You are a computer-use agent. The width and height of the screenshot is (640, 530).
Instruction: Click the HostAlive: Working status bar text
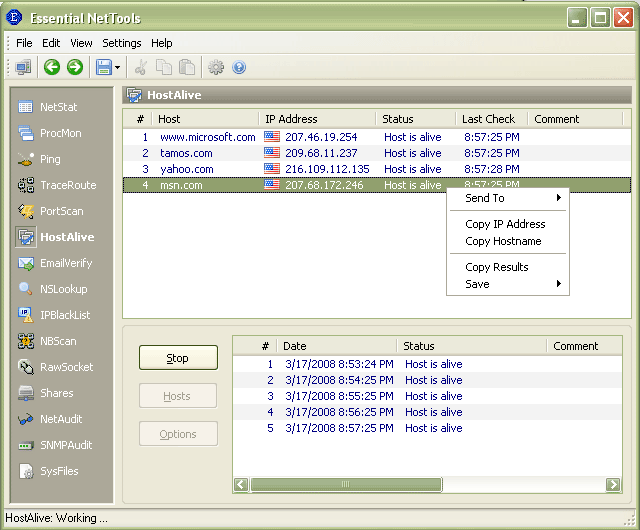pos(56,518)
